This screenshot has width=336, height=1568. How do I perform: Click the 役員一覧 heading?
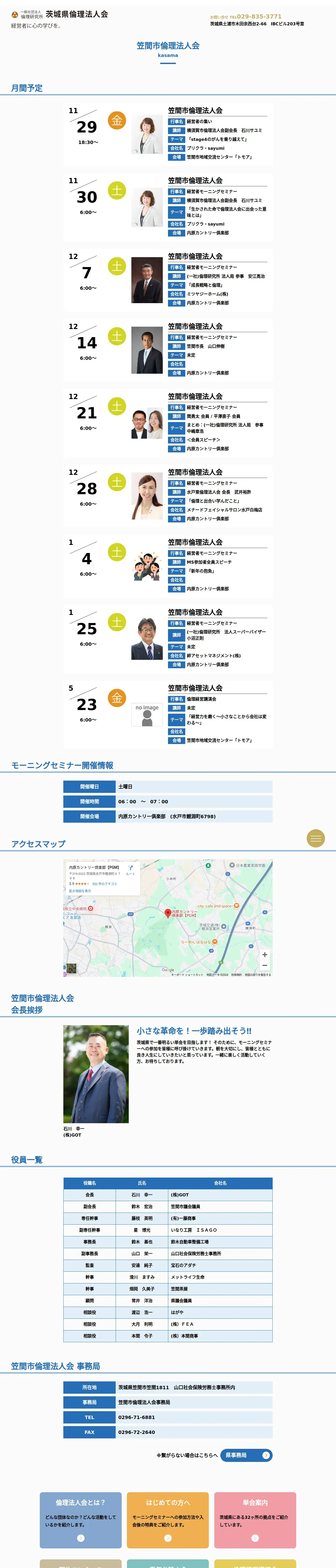point(27,1160)
